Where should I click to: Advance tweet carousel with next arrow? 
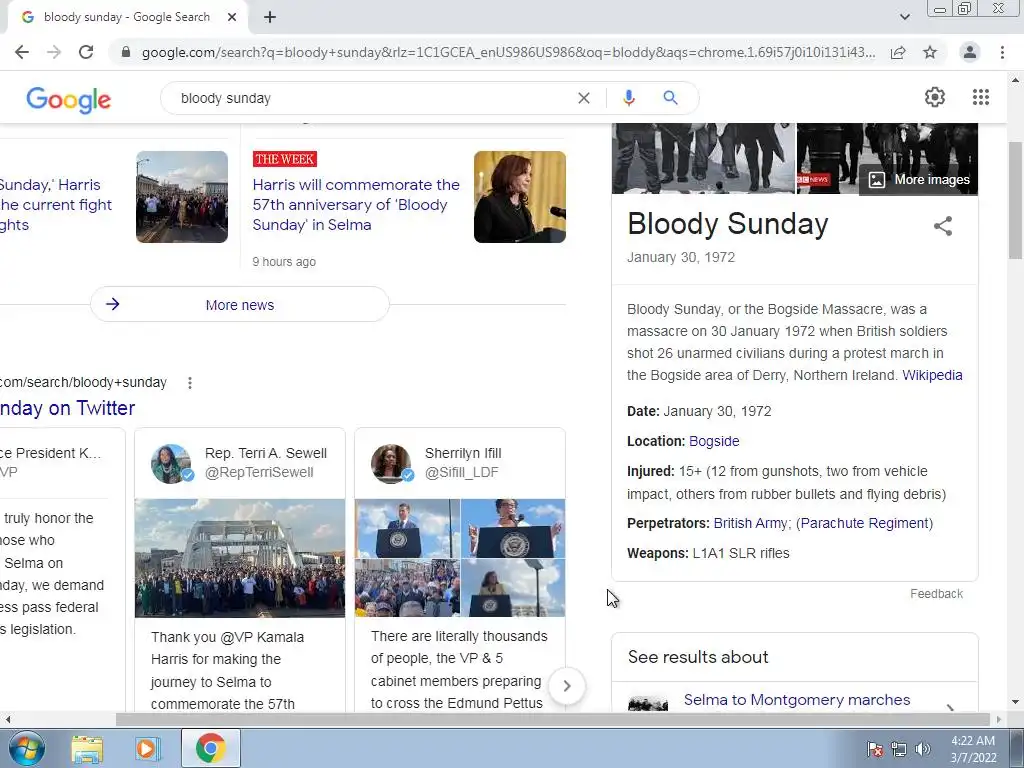566,686
